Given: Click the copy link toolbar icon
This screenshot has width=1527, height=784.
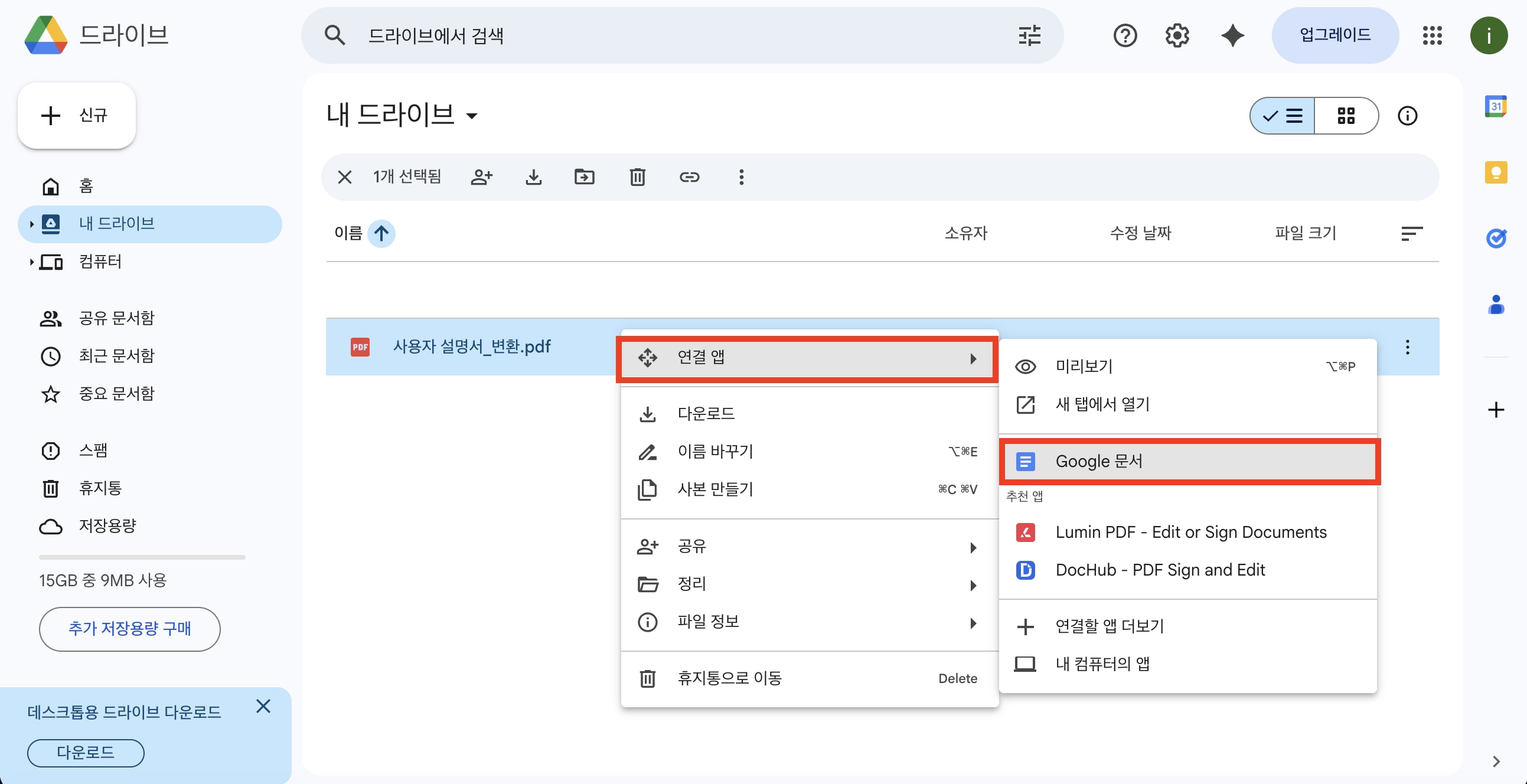Looking at the screenshot, I should [x=689, y=177].
